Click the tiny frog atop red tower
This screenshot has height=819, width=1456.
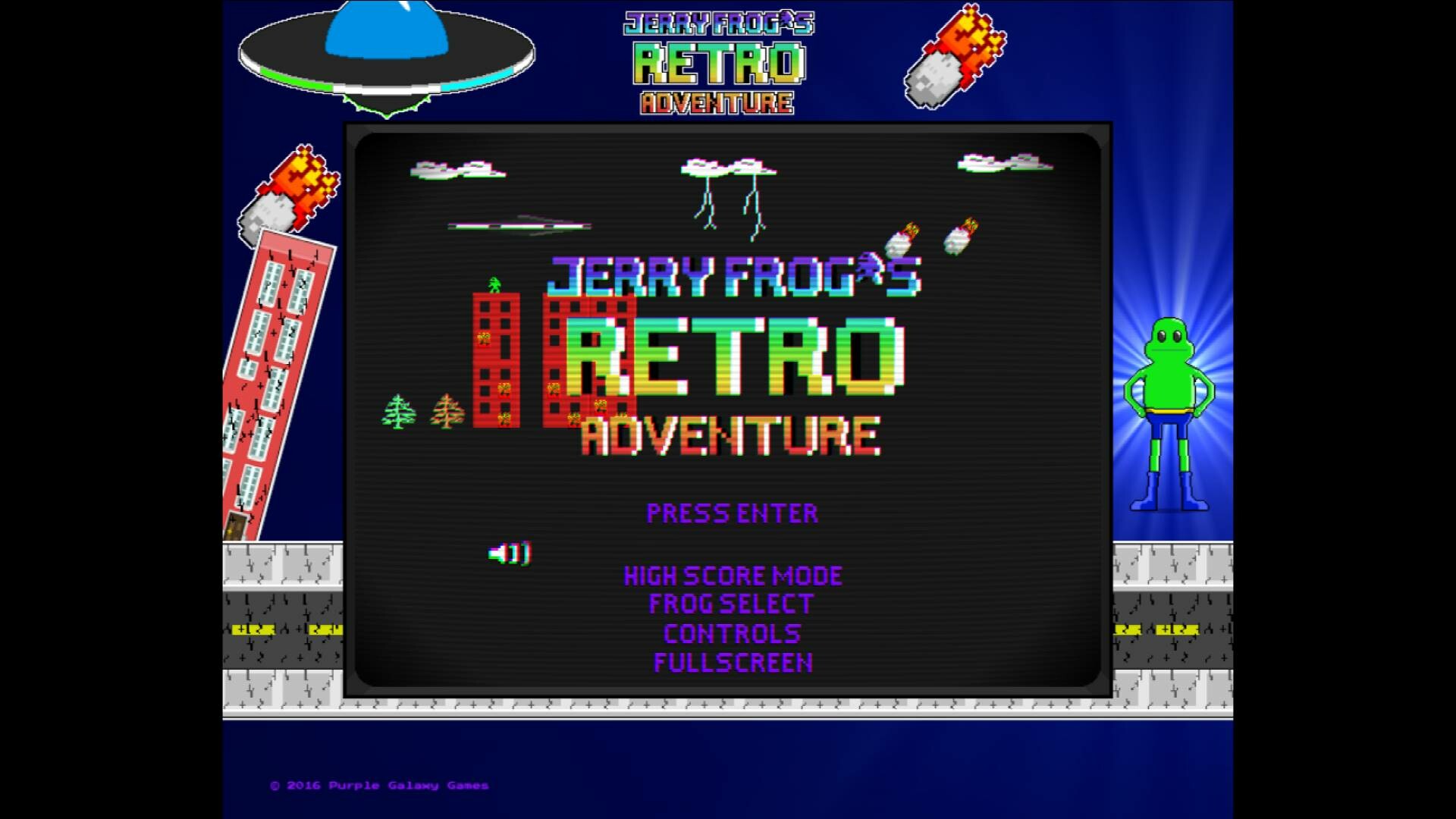[494, 285]
